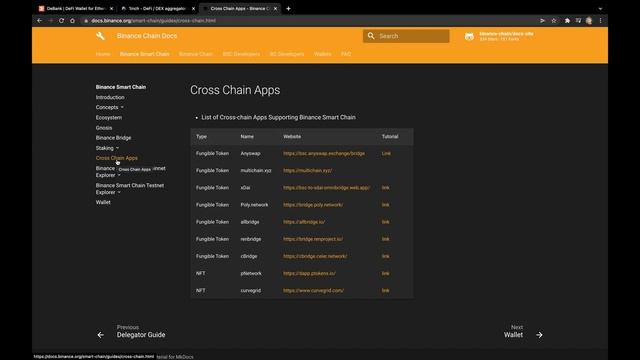Expand Binance Smart Chain Testnet Explorer section
640x360 pixels.
[130, 189]
